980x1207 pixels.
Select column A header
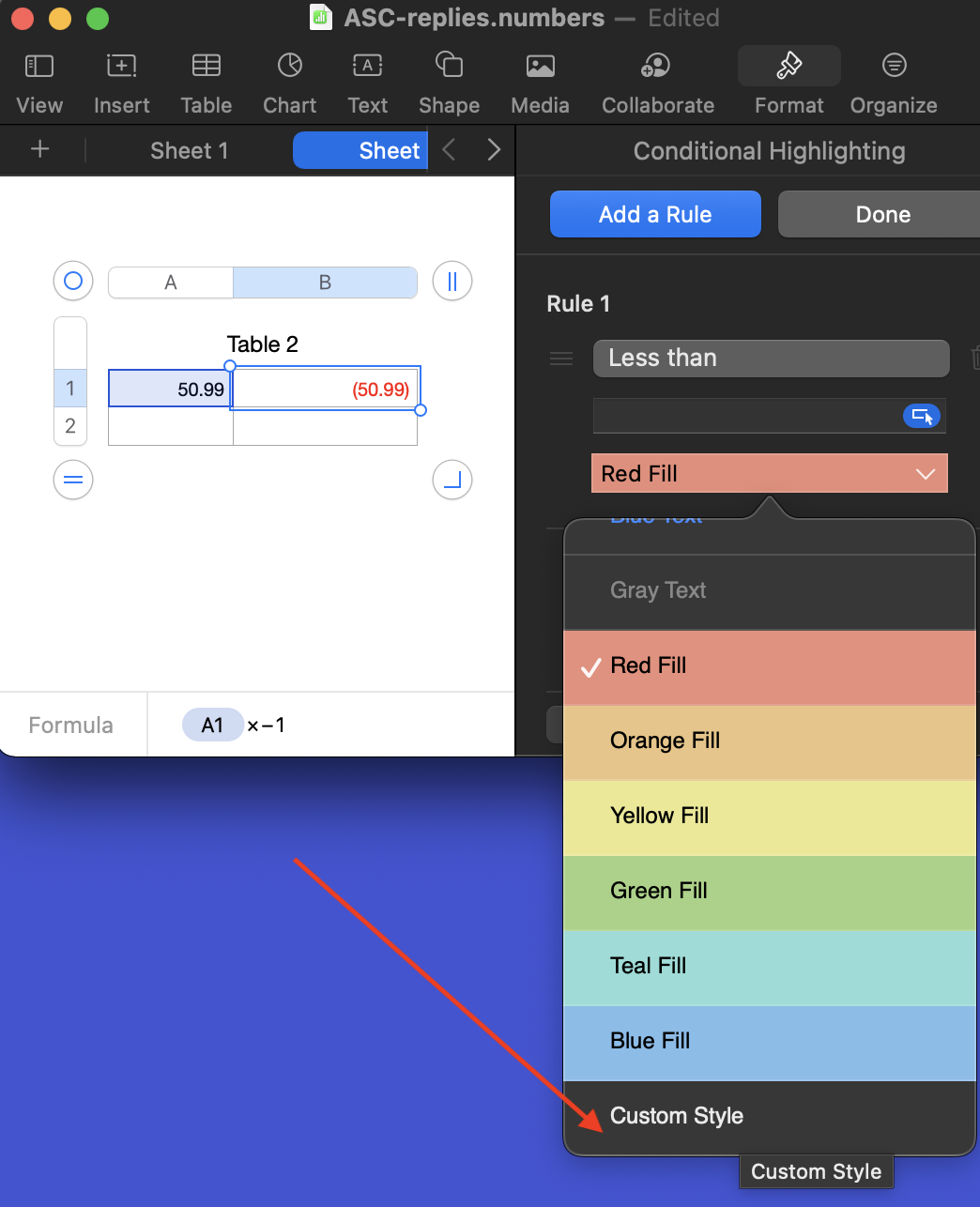point(171,283)
